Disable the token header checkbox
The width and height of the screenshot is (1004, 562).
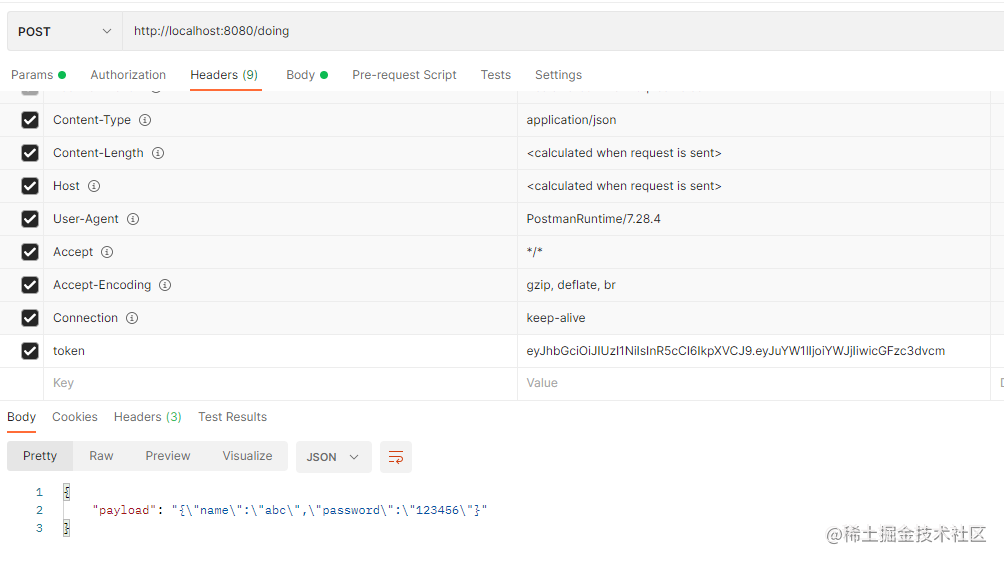tap(30, 351)
